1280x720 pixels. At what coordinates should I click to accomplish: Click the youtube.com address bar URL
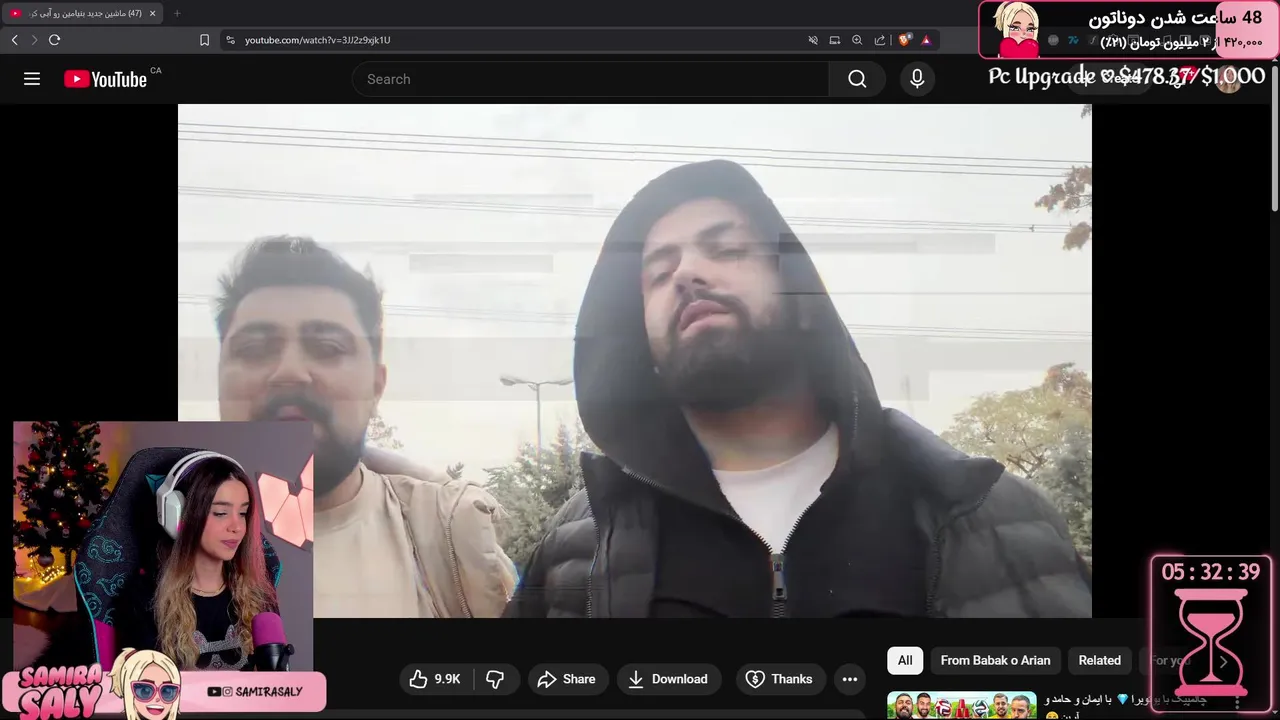coord(317,40)
